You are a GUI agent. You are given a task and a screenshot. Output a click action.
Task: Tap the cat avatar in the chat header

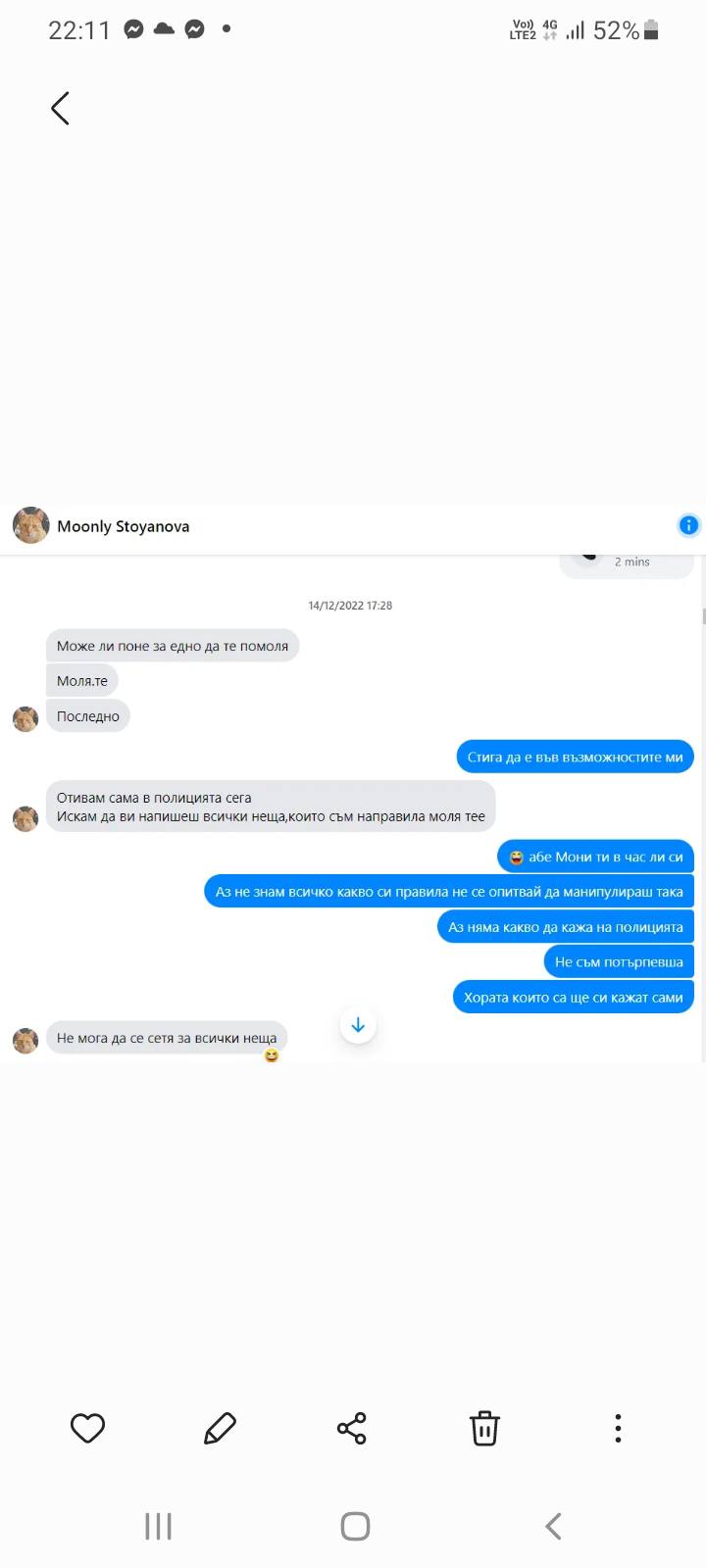[x=30, y=525]
